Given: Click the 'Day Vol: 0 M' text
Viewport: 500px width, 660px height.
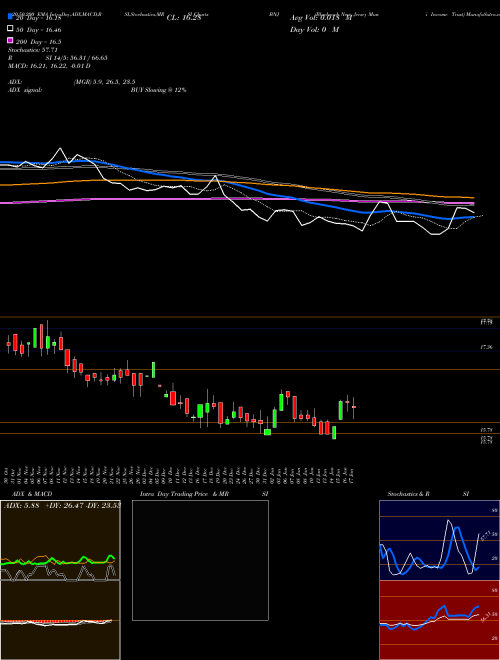Looking at the screenshot, I should (314, 30).
